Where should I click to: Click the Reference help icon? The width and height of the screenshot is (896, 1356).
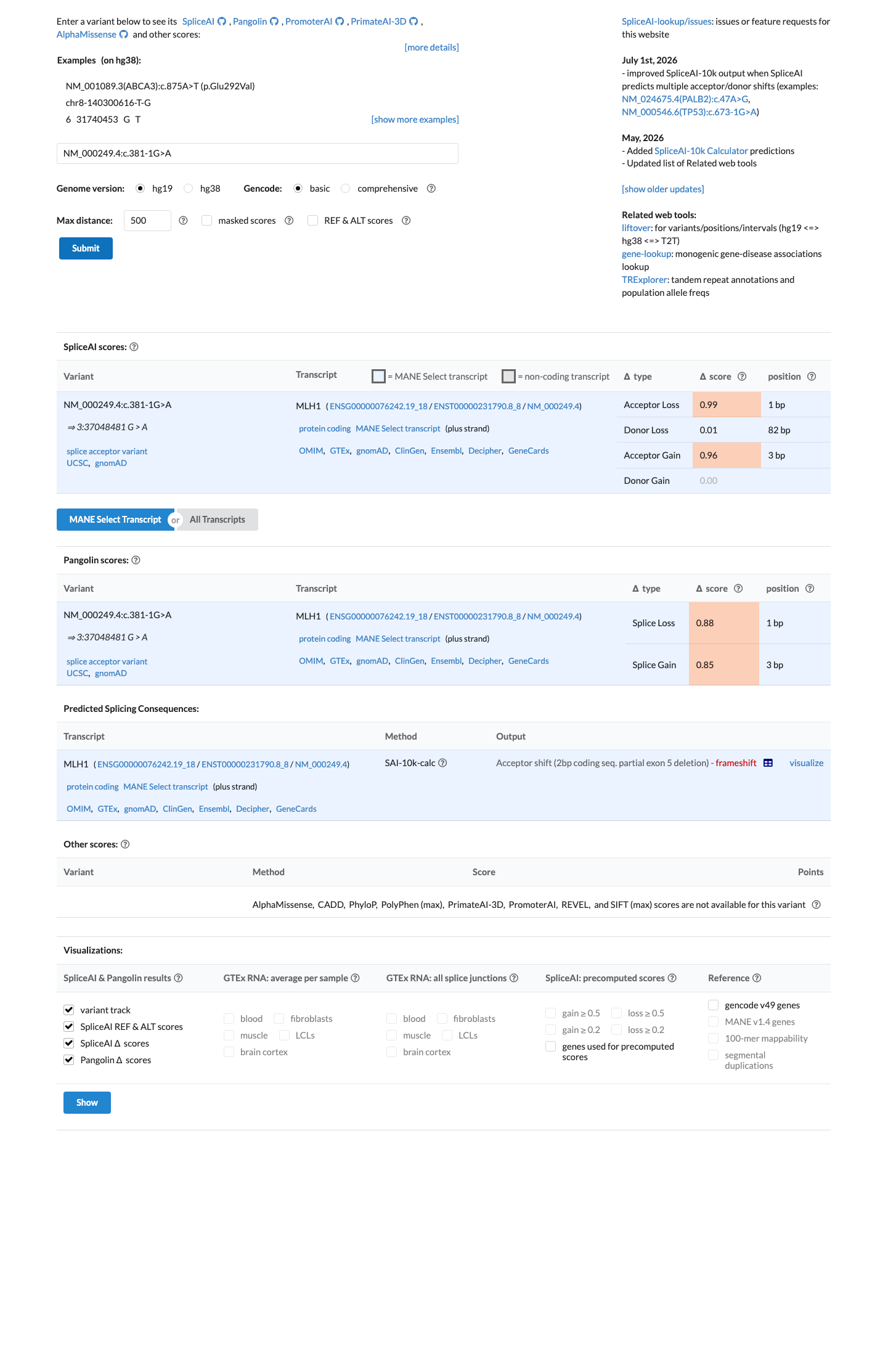(757, 978)
